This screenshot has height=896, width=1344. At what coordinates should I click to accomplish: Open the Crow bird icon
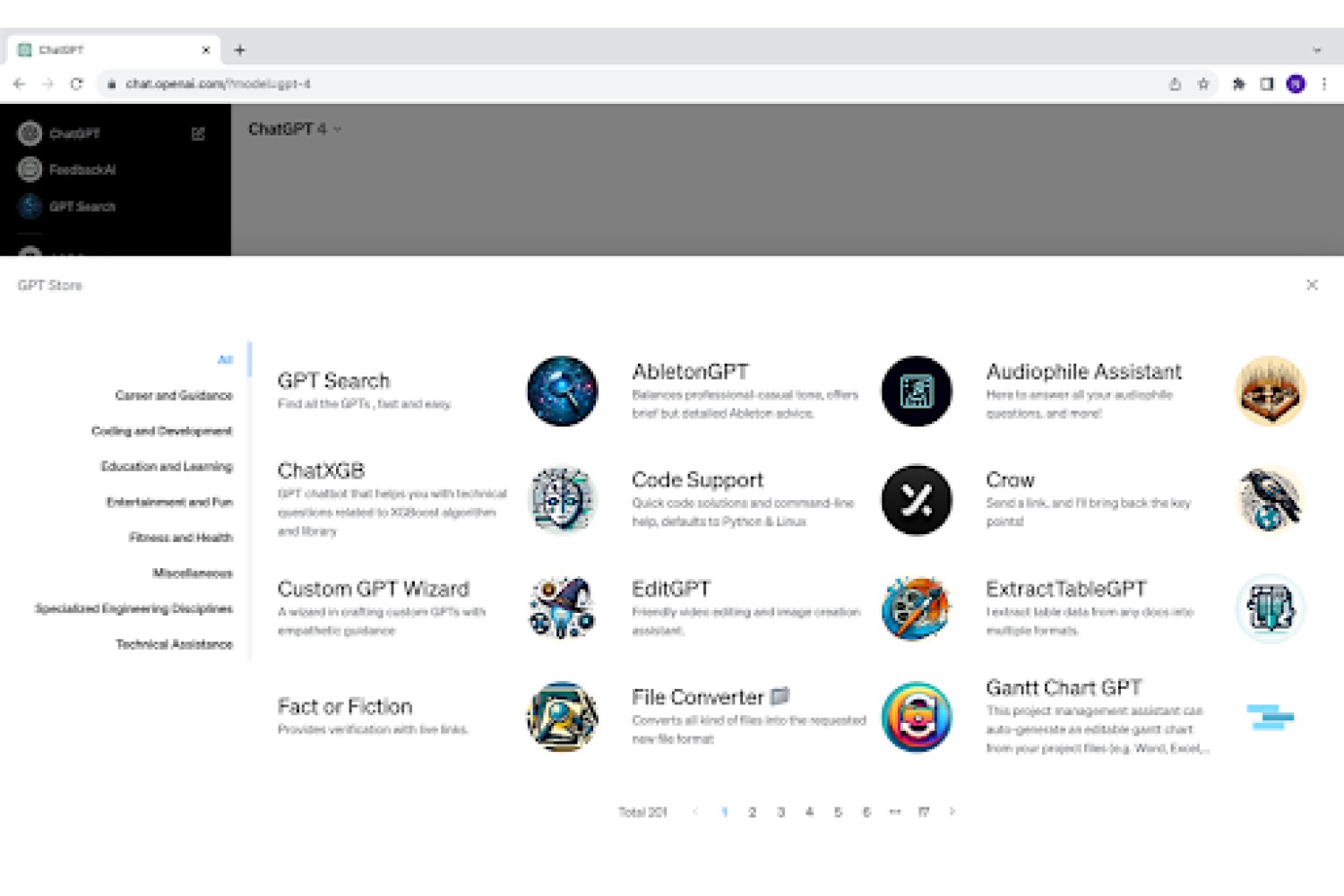point(1271,499)
